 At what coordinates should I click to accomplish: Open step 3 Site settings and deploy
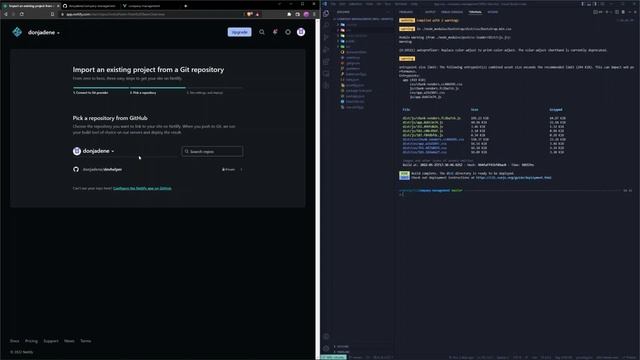[x=205, y=93]
